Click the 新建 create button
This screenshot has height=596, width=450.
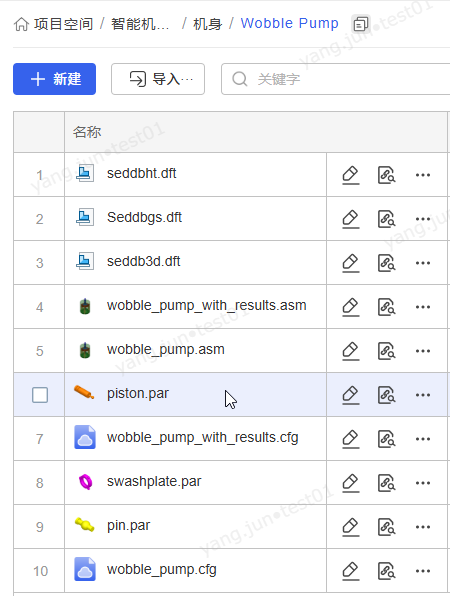[x=54, y=79]
